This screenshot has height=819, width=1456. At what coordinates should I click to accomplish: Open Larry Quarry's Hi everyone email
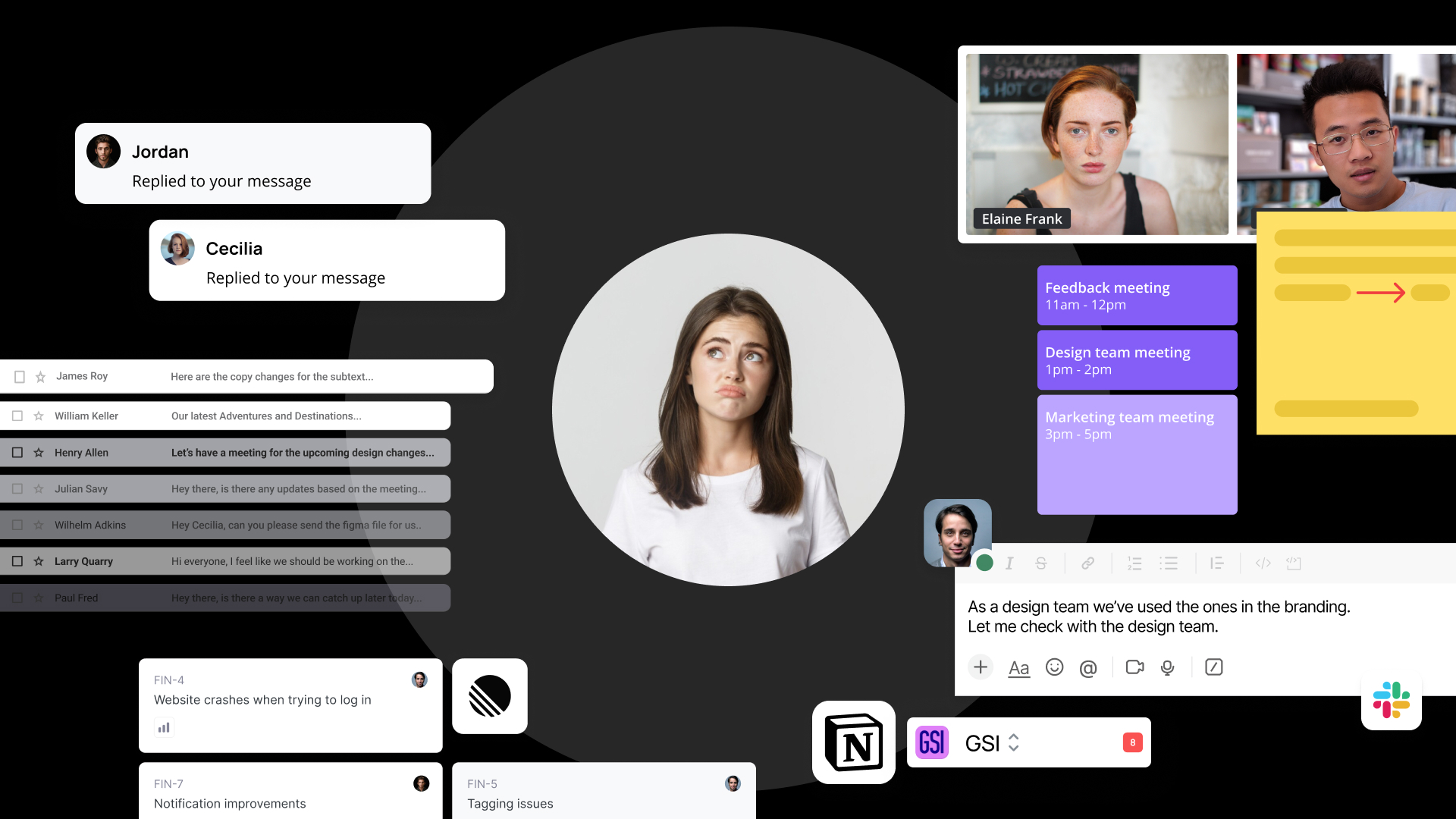pos(225,562)
